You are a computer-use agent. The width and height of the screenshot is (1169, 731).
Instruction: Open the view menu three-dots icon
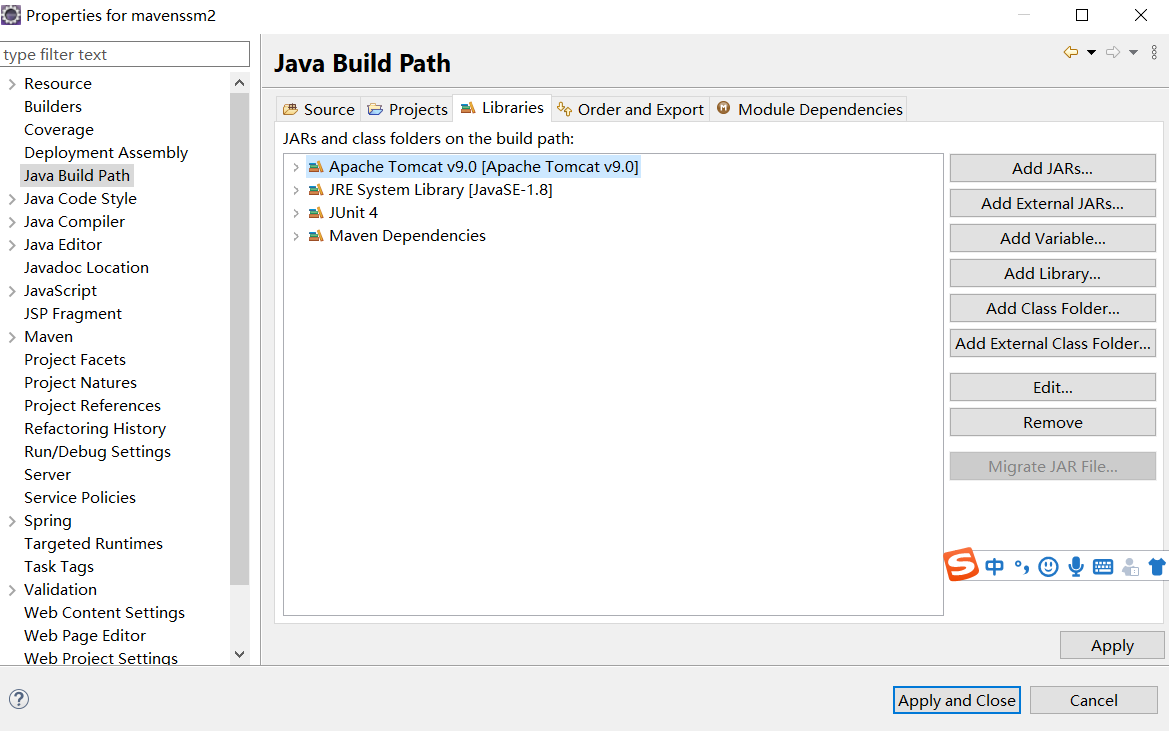click(1154, 52)
